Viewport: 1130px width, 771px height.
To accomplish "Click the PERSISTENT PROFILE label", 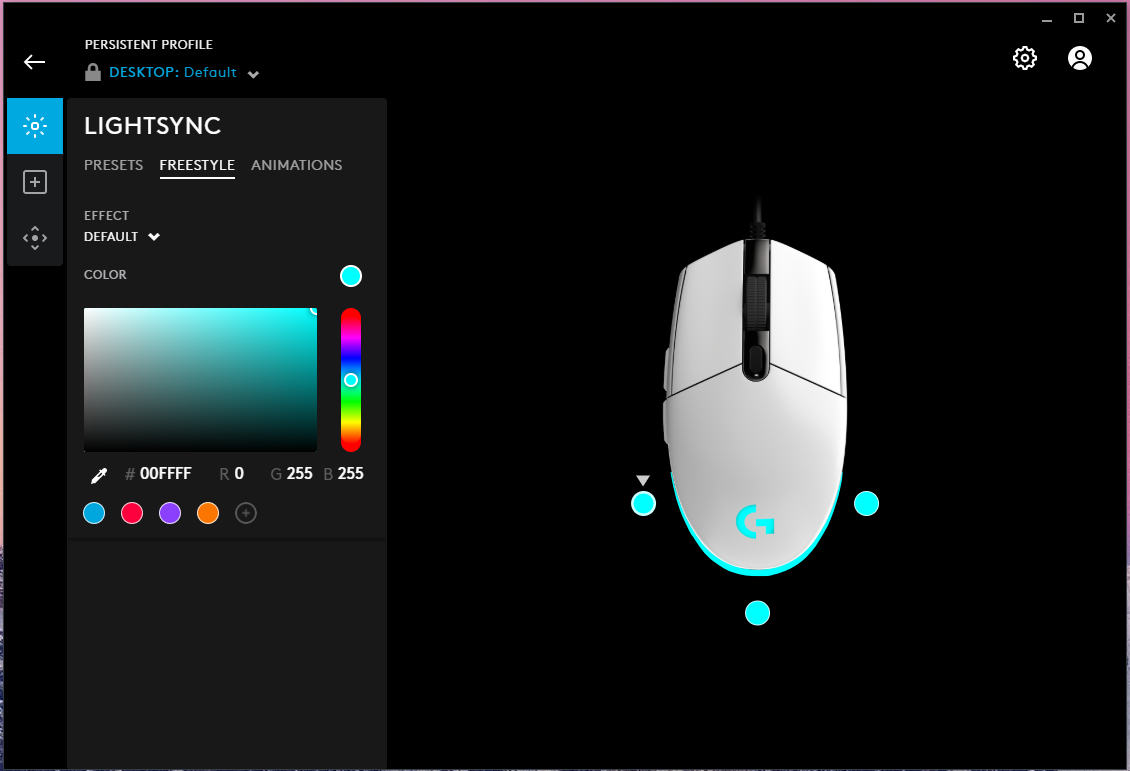I will click(x=149, y=45).
